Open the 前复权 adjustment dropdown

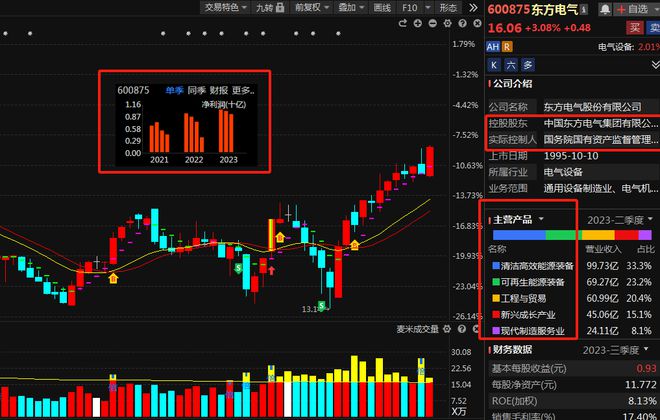pos(311,7)
